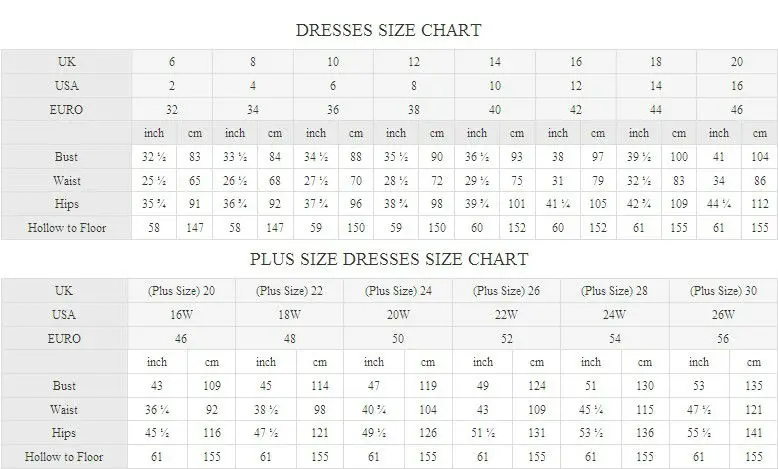This screenshot has width=778, height=469.
Task: Click the 22W USA size cell
Action: [x=506, y=315]
